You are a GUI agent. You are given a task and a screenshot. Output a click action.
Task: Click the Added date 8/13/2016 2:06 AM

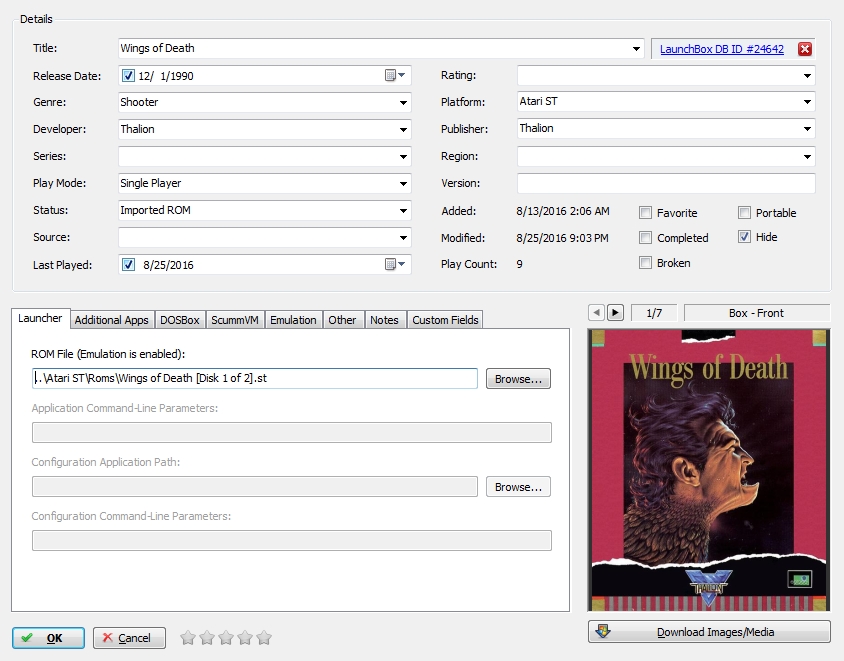563,211
